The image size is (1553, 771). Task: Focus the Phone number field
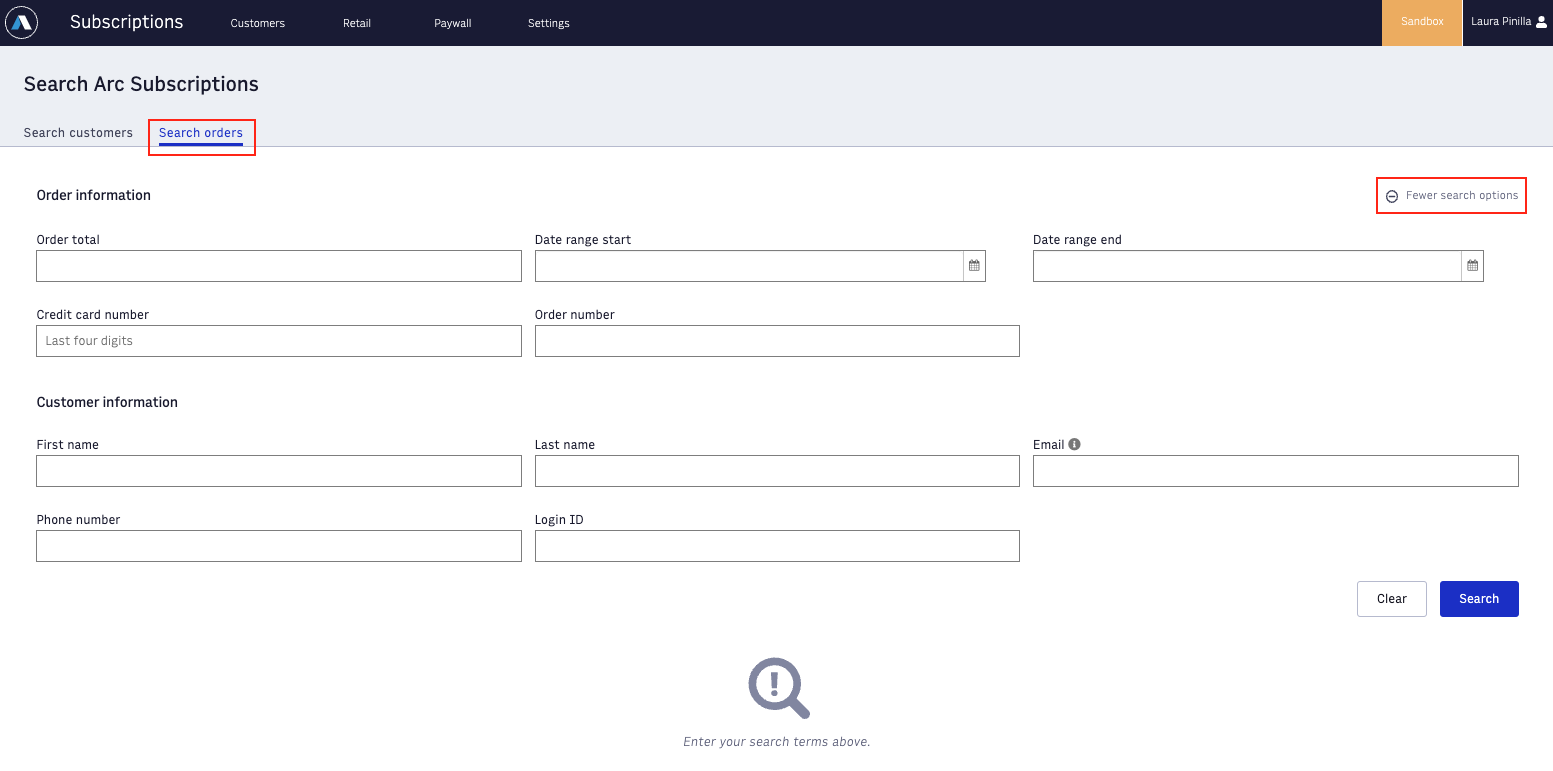279,546
